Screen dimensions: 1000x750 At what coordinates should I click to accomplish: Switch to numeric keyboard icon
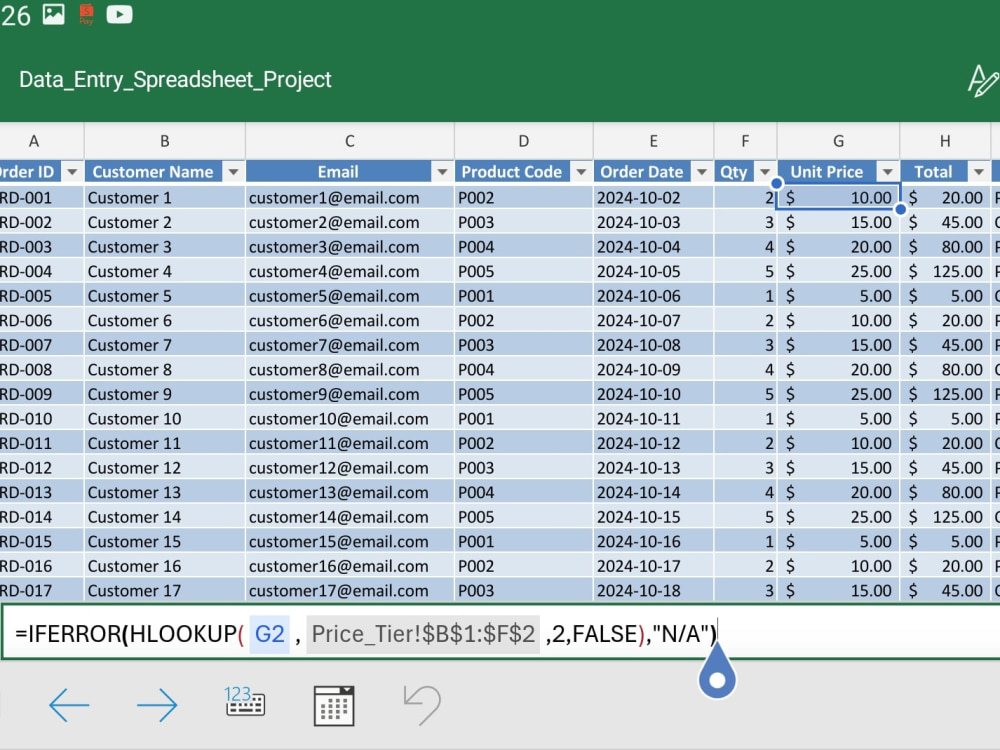[245, 702]
